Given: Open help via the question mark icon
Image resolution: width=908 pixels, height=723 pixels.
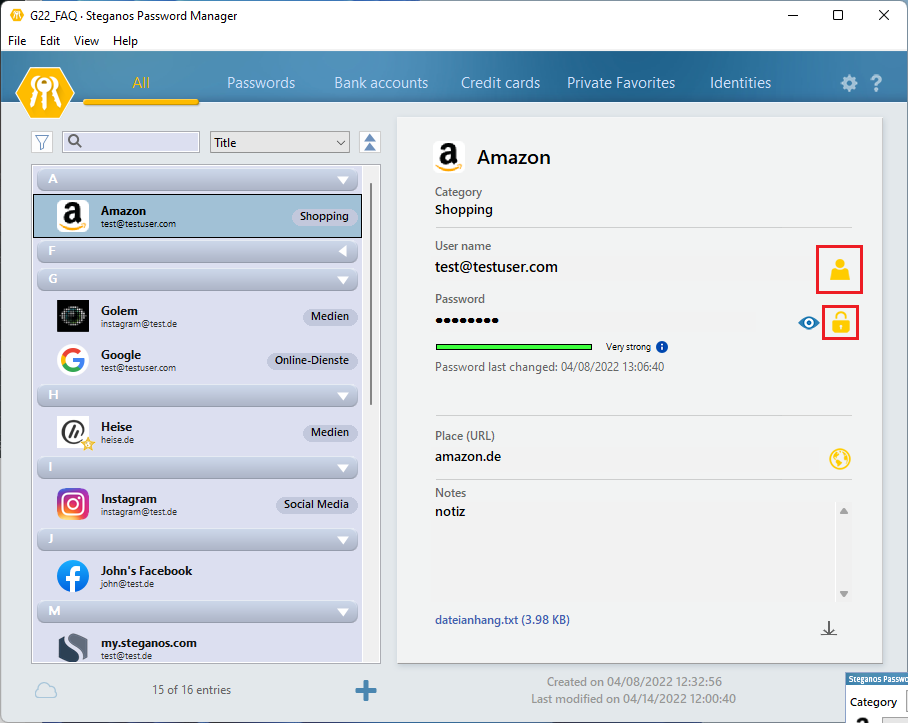Looking at the screenshot, I should pos(877,84).
